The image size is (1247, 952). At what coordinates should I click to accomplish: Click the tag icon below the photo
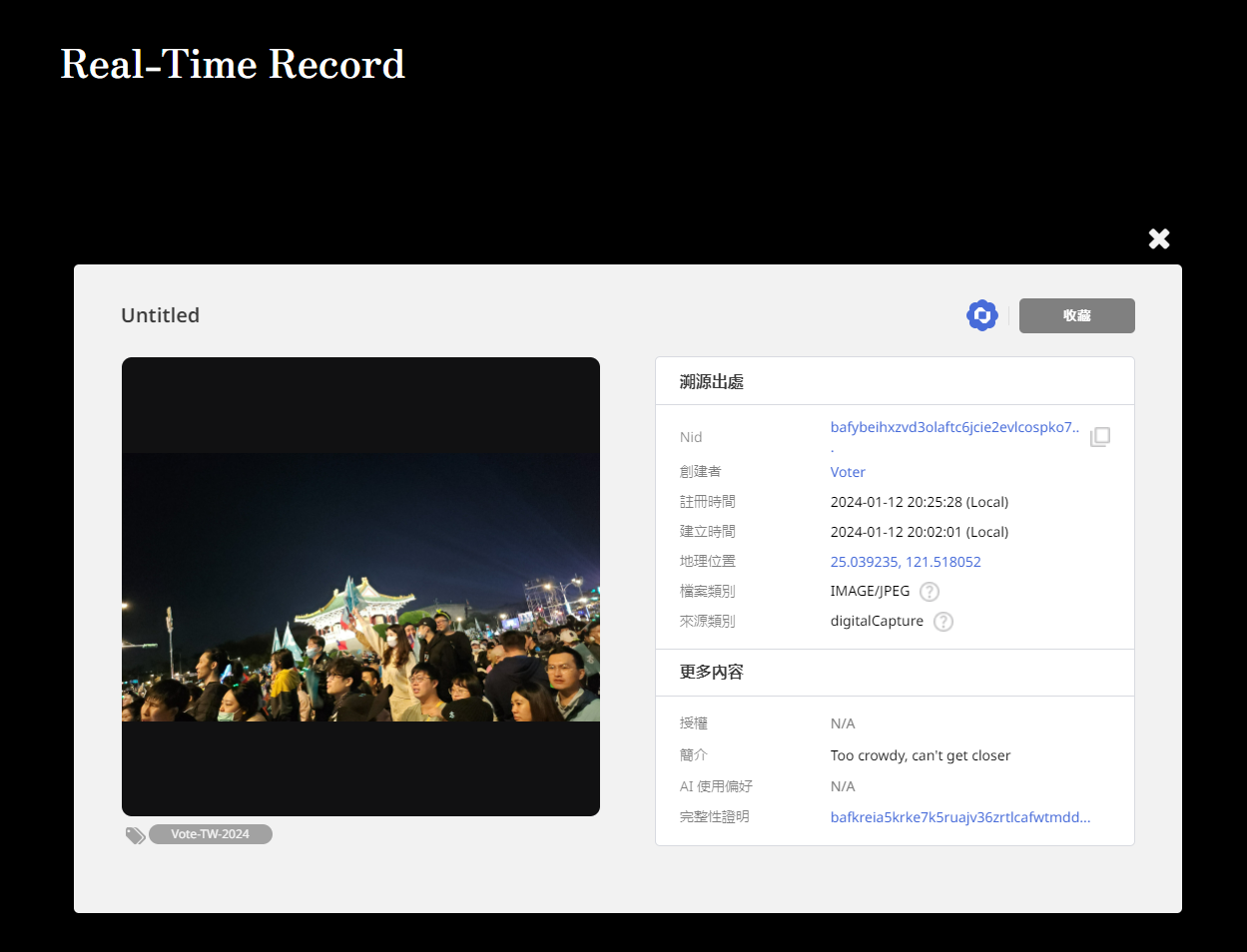click(135, 835)
